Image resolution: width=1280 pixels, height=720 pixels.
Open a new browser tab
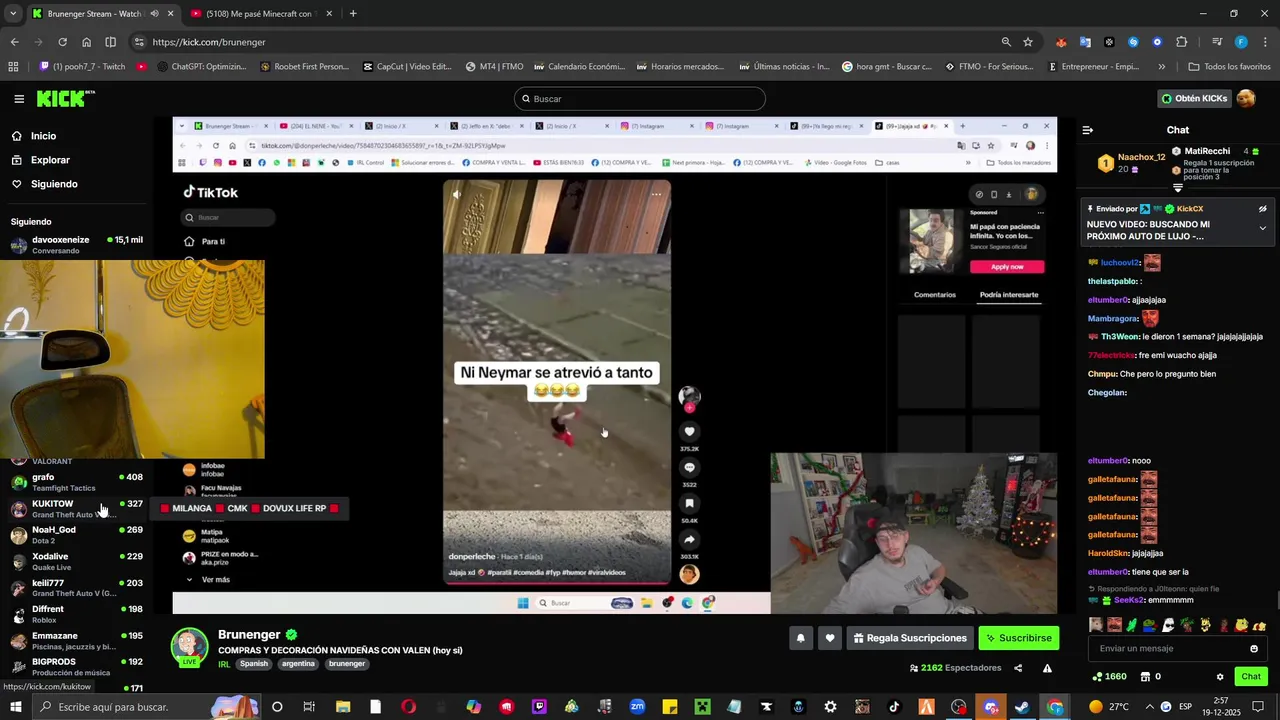[x=353, y=13]
